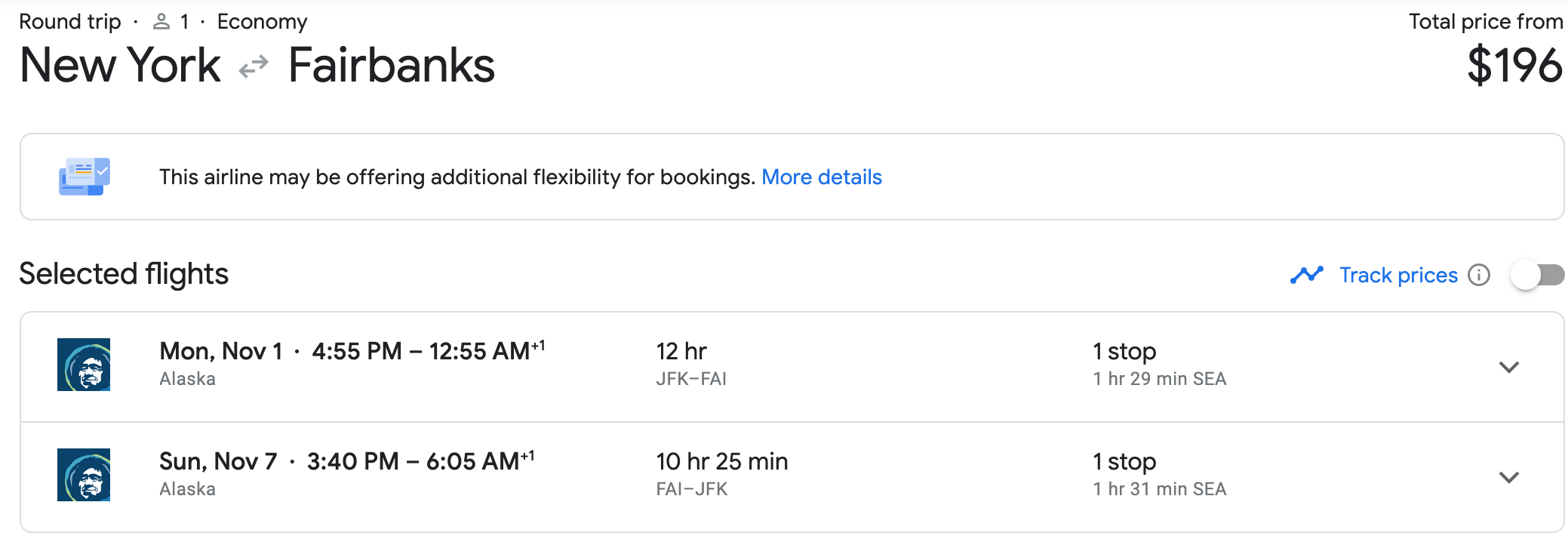Expand the Sun, Nov 7 flight details
Screen dimensions: 1568x536
[1508, 477]
